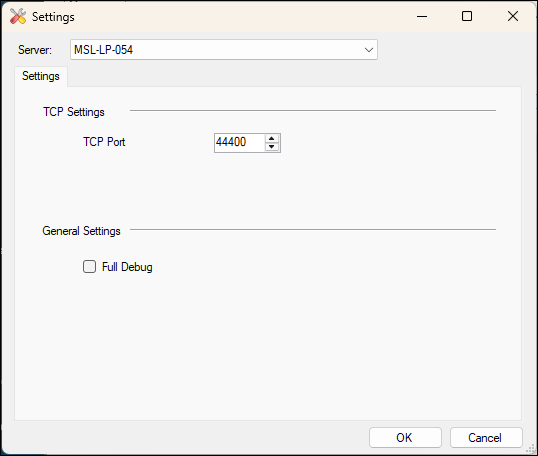The height and width of the screenshot is (456, 538).
Task: Click the TCP Port label
Action: (x=104, y=142)
